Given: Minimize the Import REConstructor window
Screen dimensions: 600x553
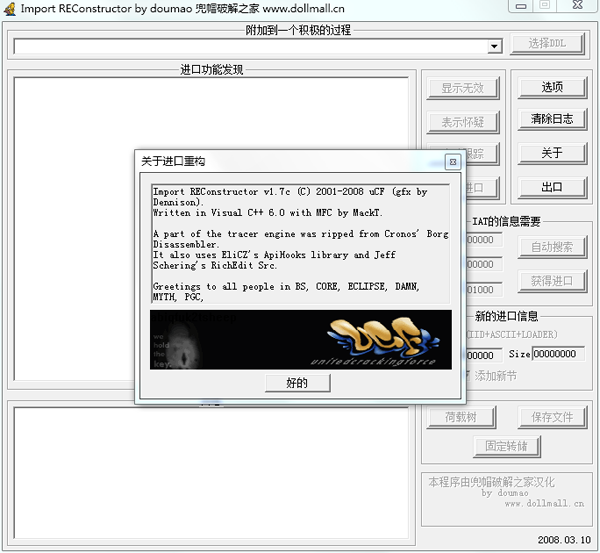Looking at the screenshot, I should 521,7.
